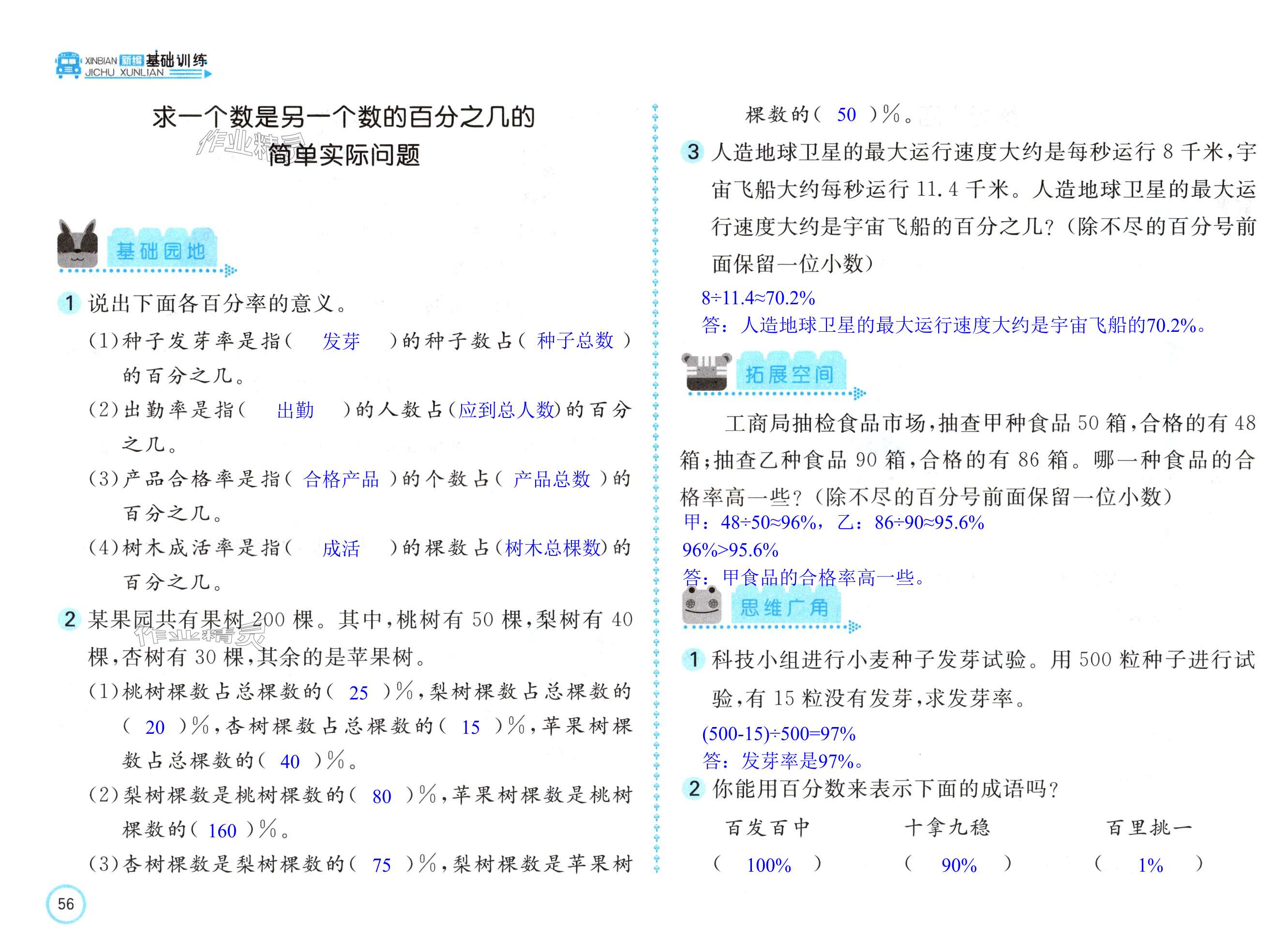Click the text 科技小组进行小麦种子发芽试验
The height and width of the screenshot is (951, 1288).
869,660
